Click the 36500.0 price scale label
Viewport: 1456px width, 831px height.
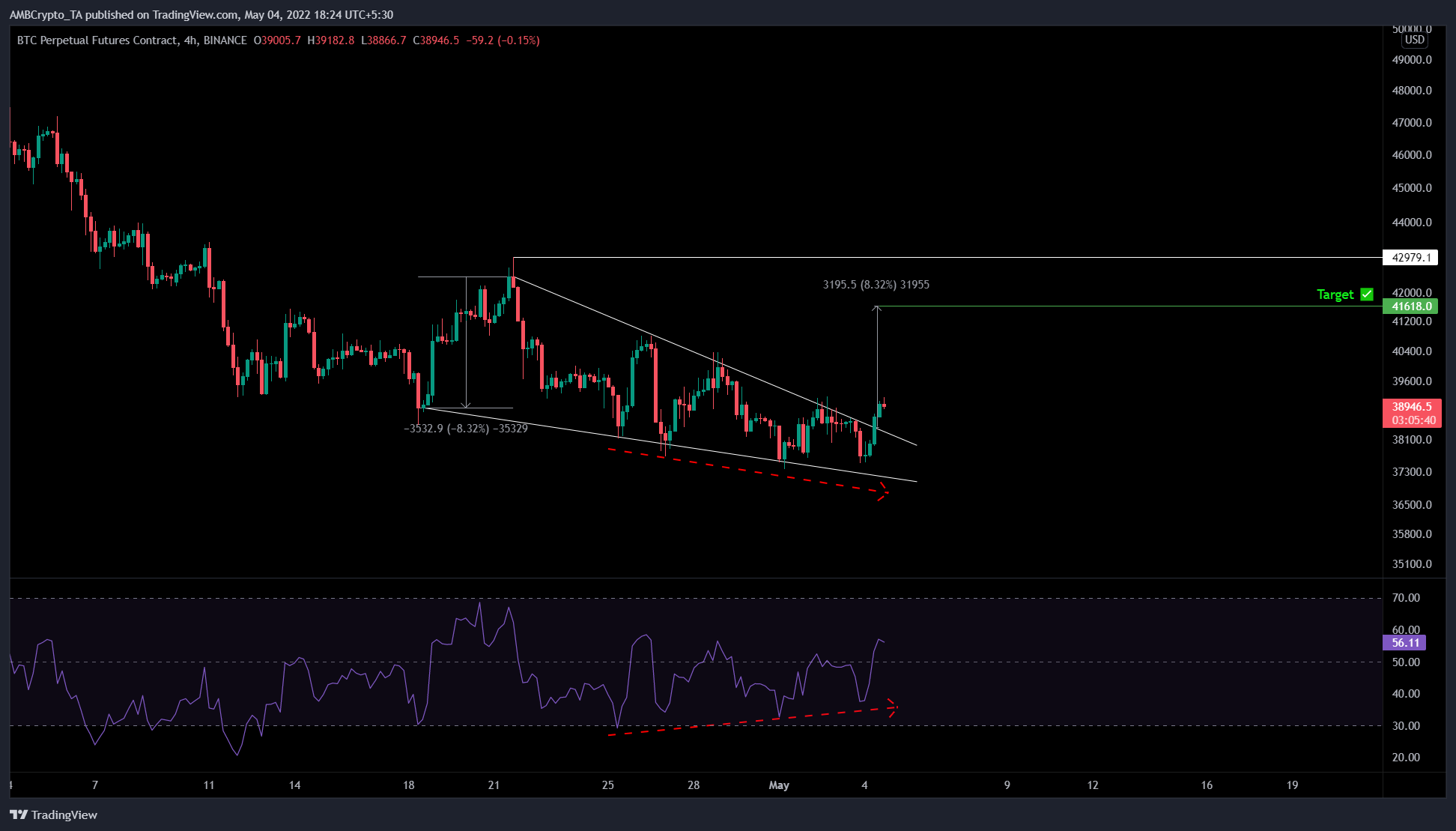1412,505
